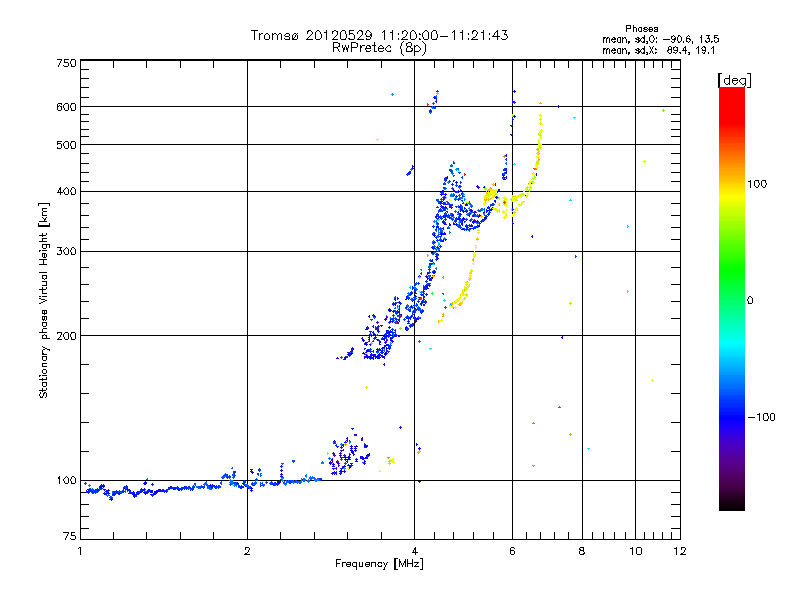Image resolution: width=800 pixels, height=600 pixels.
Task: Click the y-axis tick label "75"
Action: coord(70,536)
